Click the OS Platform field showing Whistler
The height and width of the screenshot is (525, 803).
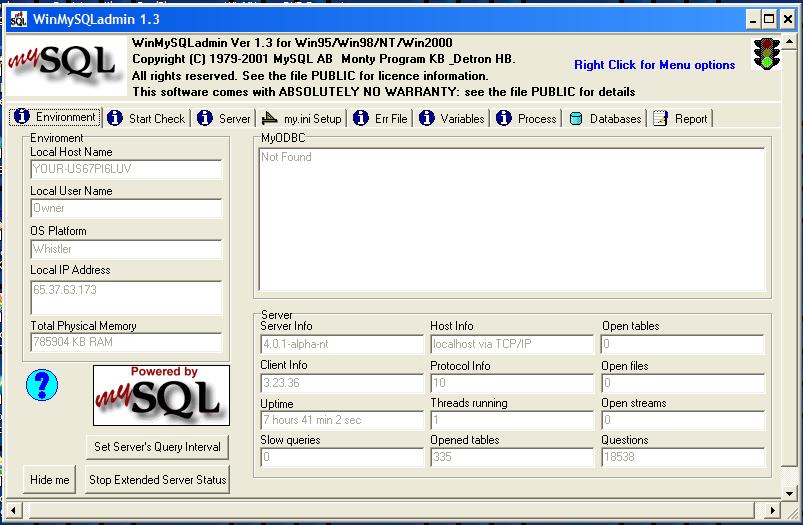click(126, 249)
